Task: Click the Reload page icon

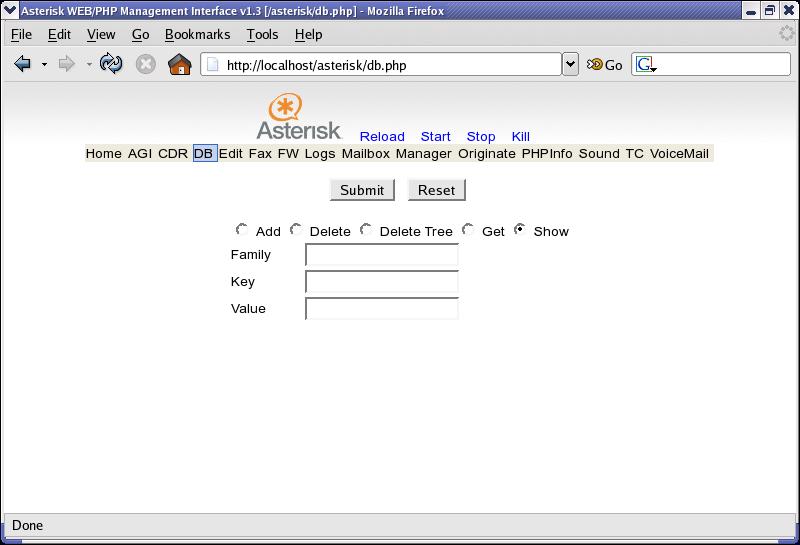Action: (111, 65)
